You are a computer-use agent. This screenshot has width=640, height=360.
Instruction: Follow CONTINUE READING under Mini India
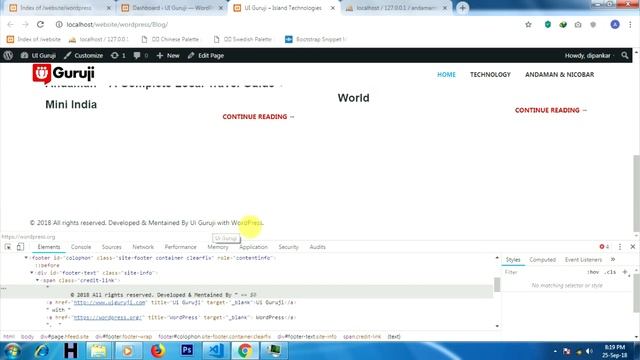(x=258, y=117)
